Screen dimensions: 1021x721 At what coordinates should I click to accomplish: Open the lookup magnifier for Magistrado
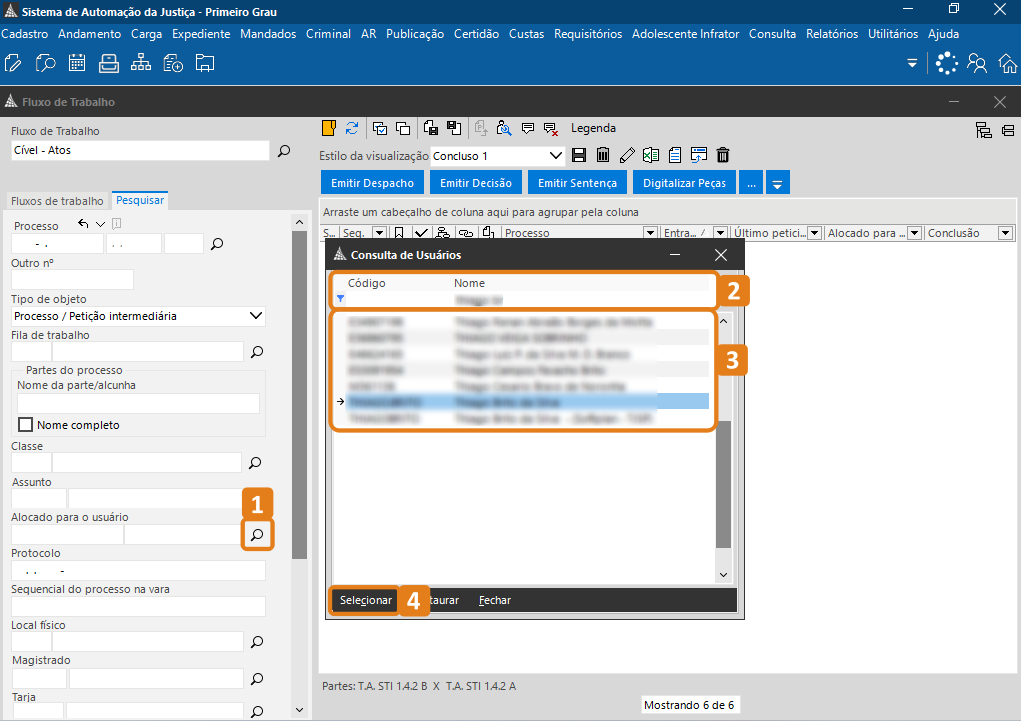[257, 679]
